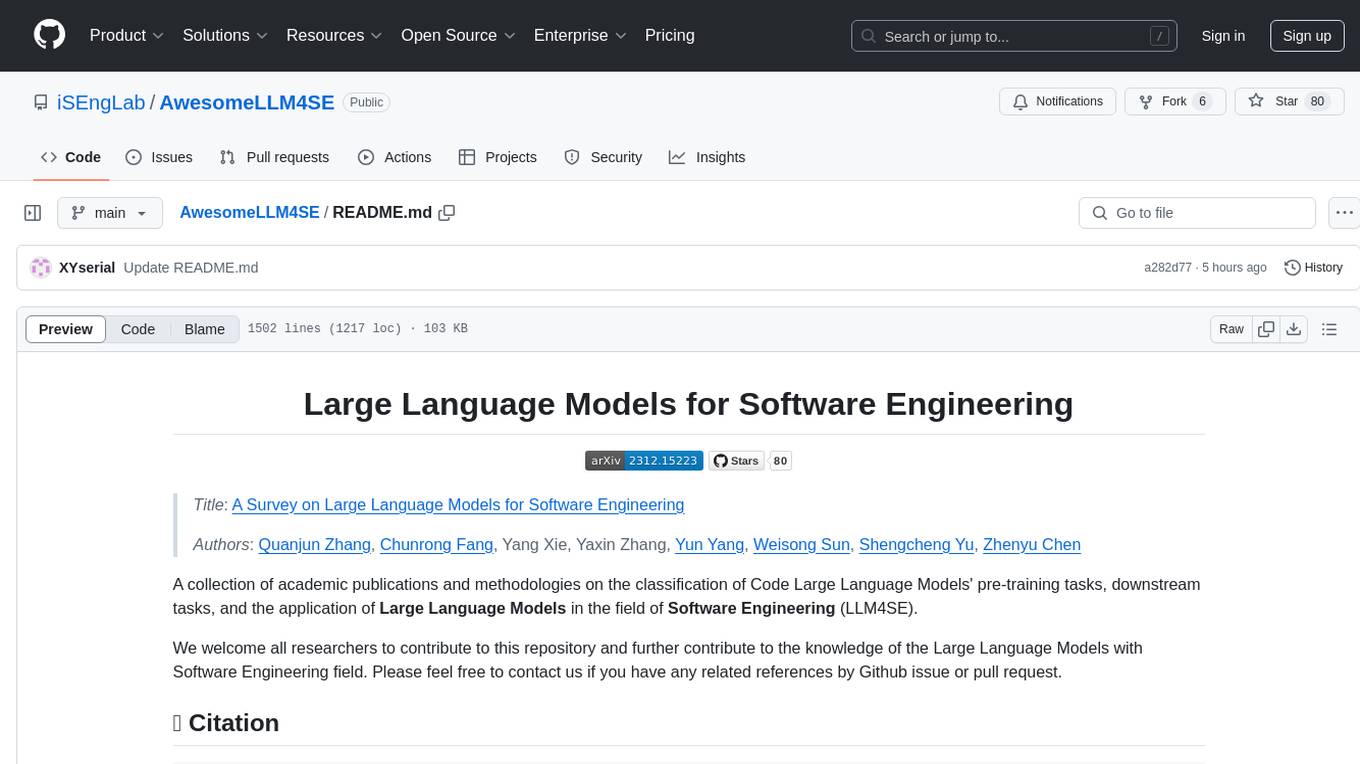Copy raw file contents
This screenshot has height=764, width=1360.
(1266, 329)
